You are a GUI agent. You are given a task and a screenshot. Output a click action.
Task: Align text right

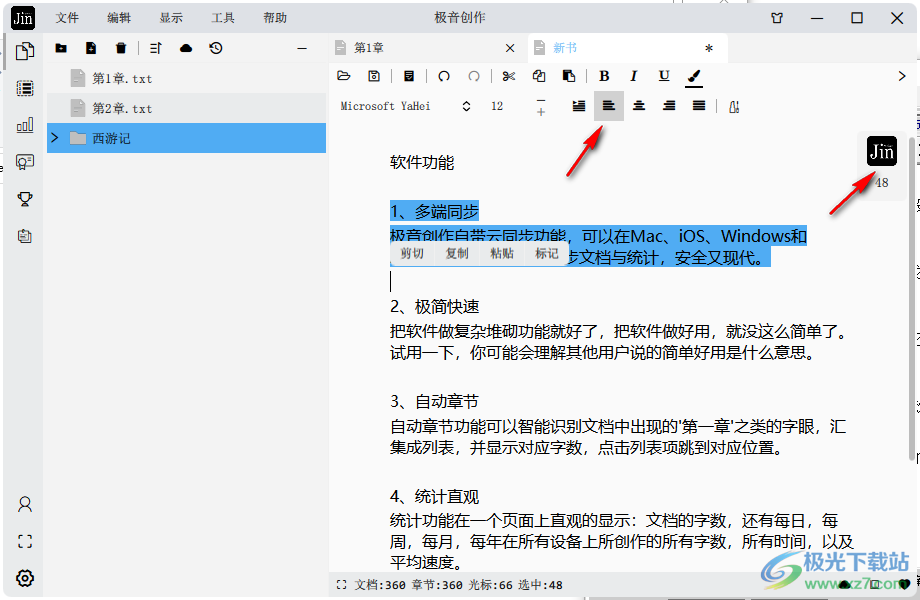[x=669, y=106]
